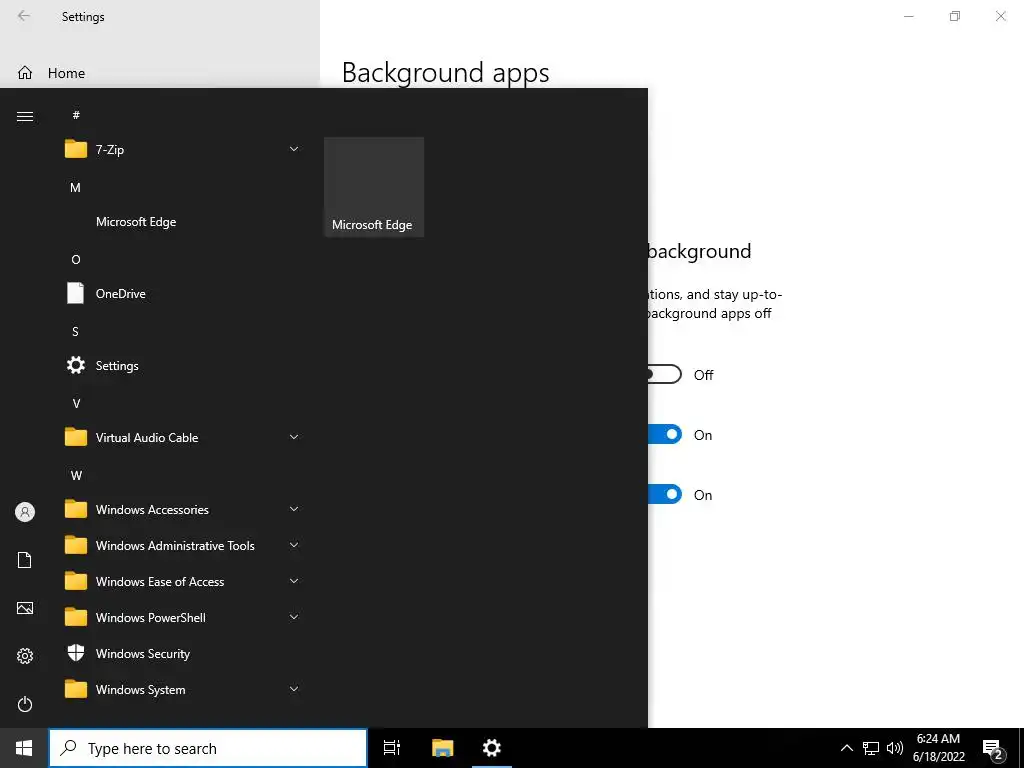Viewport: 1024px width, 768px height.
Task: Open Task View on the taskbar
Action: coord(392,748)
